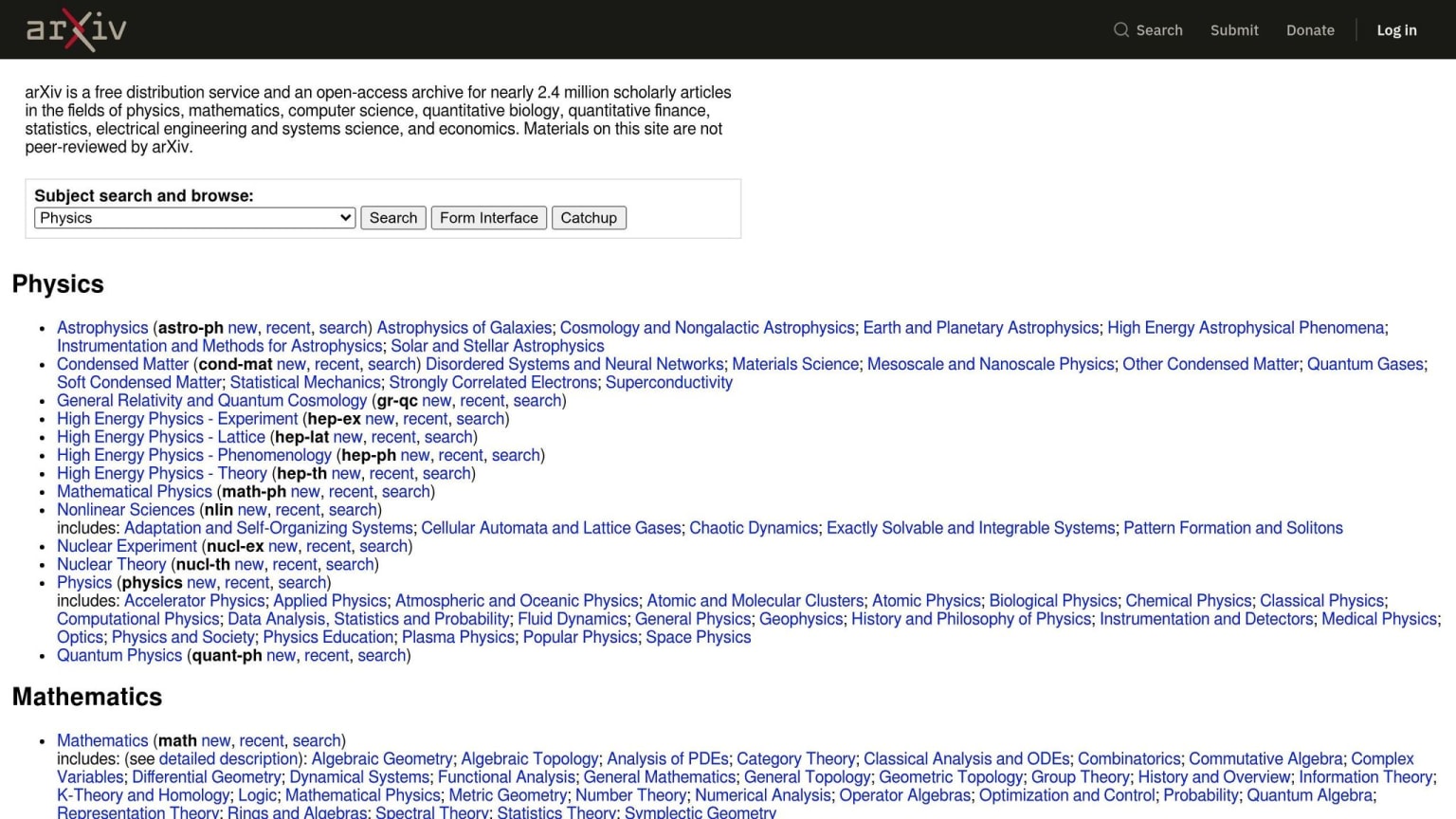Open Nuclear Experiment archive
The image size is (1456, 819).
[127, 546]
